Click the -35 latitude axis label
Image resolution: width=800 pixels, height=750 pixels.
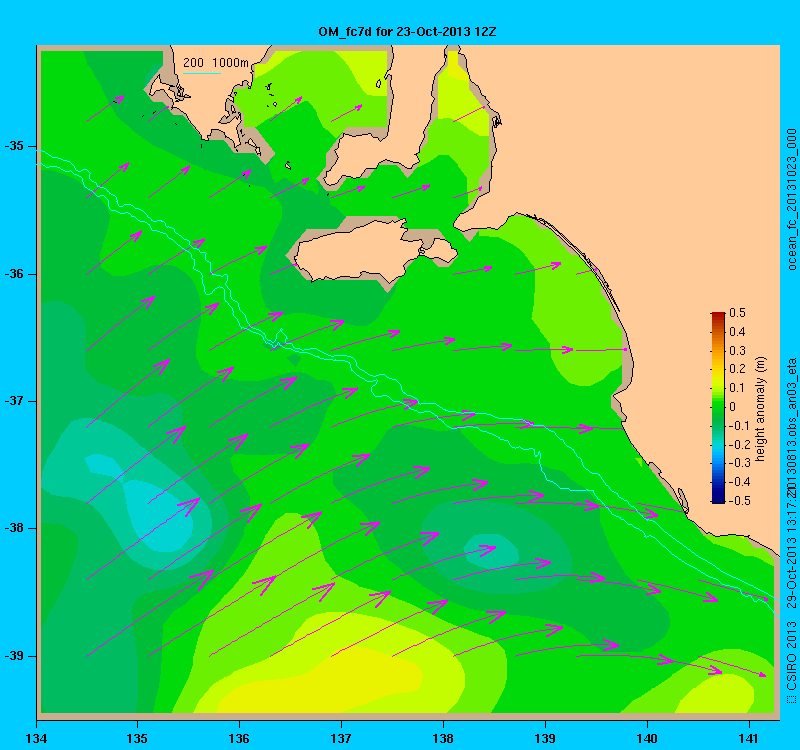(x=14, y=146)
